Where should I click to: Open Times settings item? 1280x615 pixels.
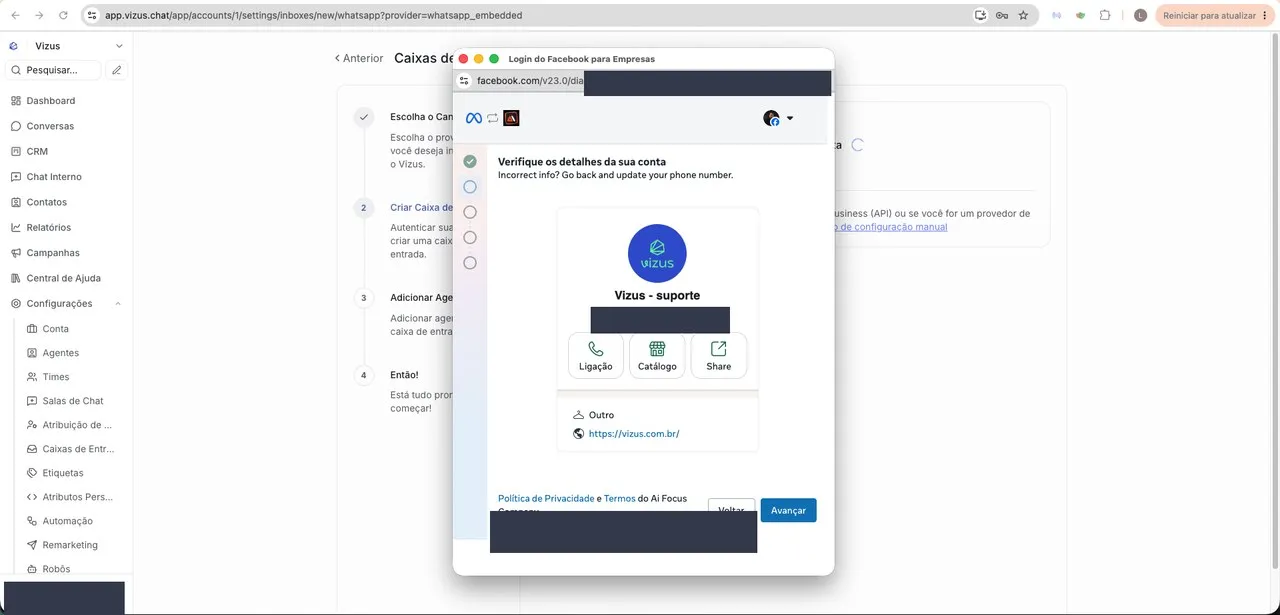tap(56, 377)
